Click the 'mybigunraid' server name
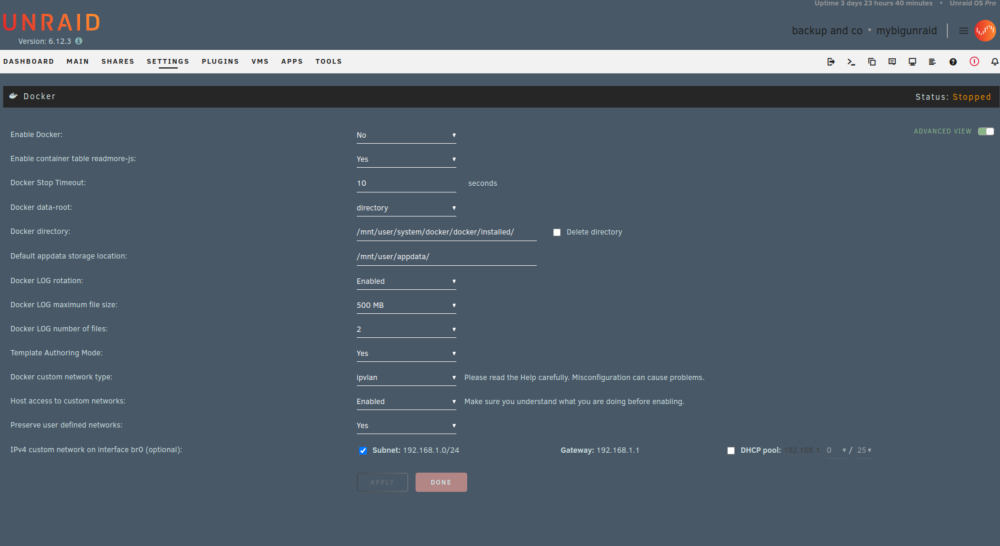 (906, 31)
